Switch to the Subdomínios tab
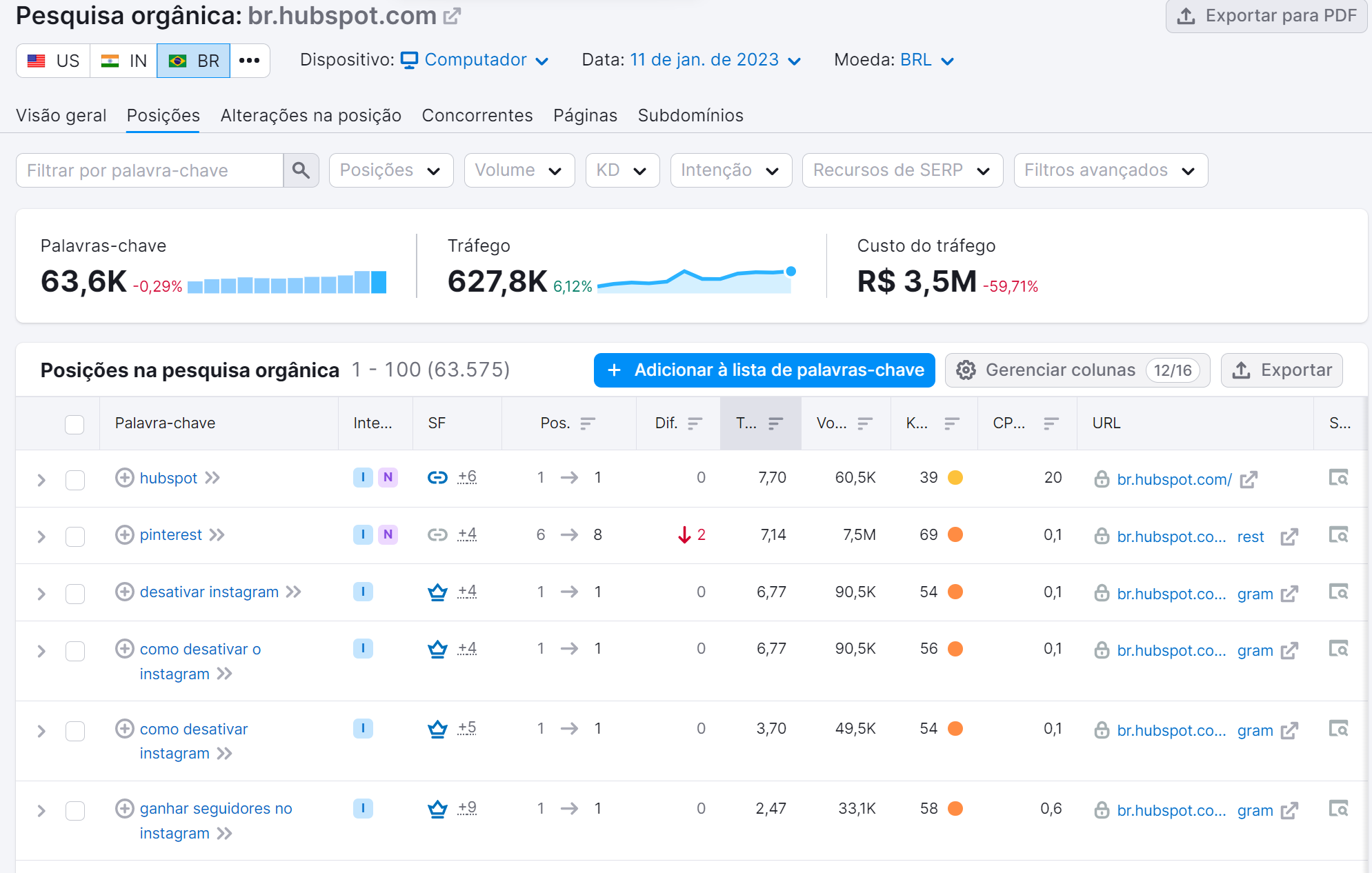The width and height of the screenshot is (1372, 873). point(690,115)
